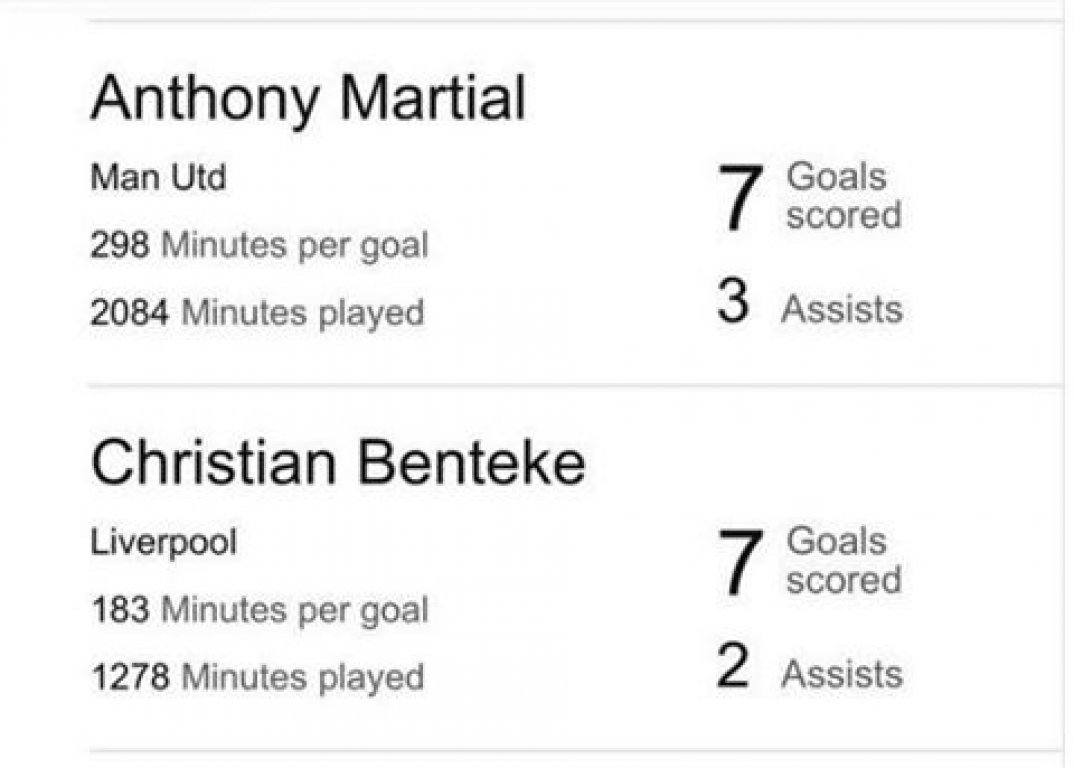Click 298 Minutes per goal stat
Screen dimensions: 1074x768
(260, 245)
